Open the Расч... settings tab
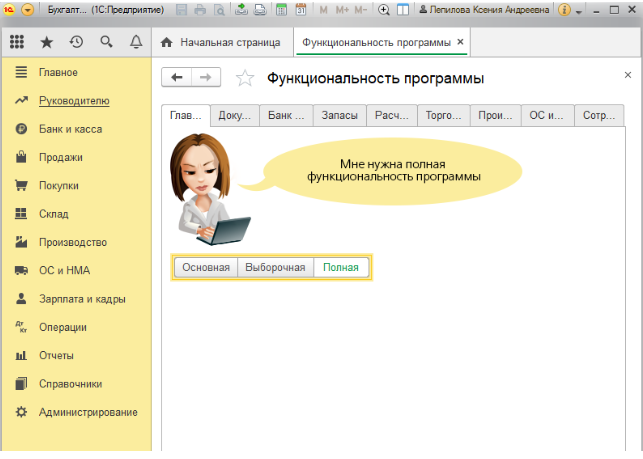 [x=392, y=116]
